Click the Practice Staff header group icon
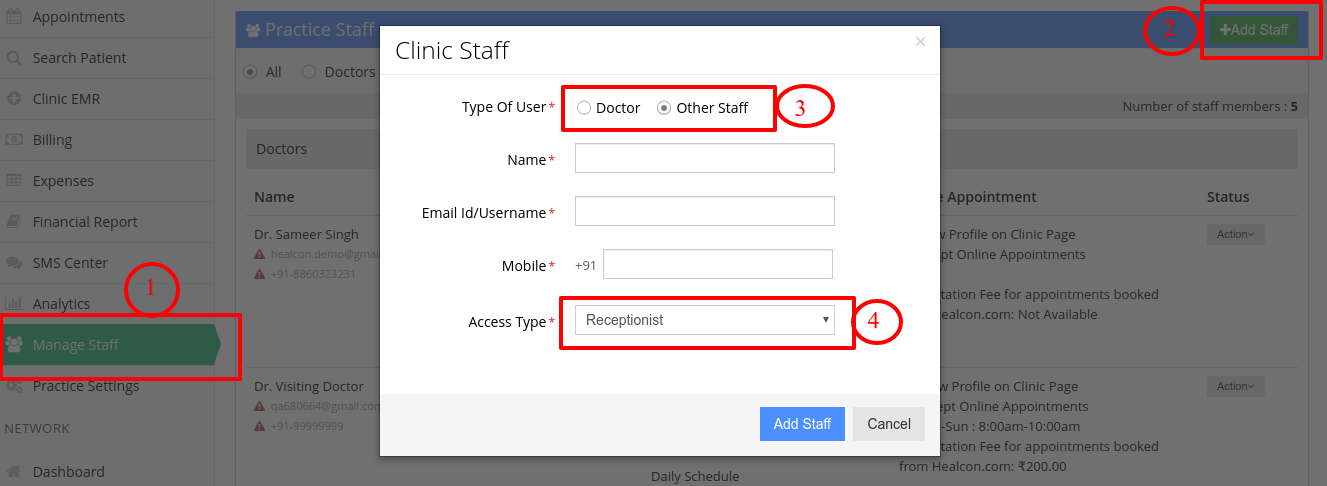1327x486 pixels. click(253, 30)
